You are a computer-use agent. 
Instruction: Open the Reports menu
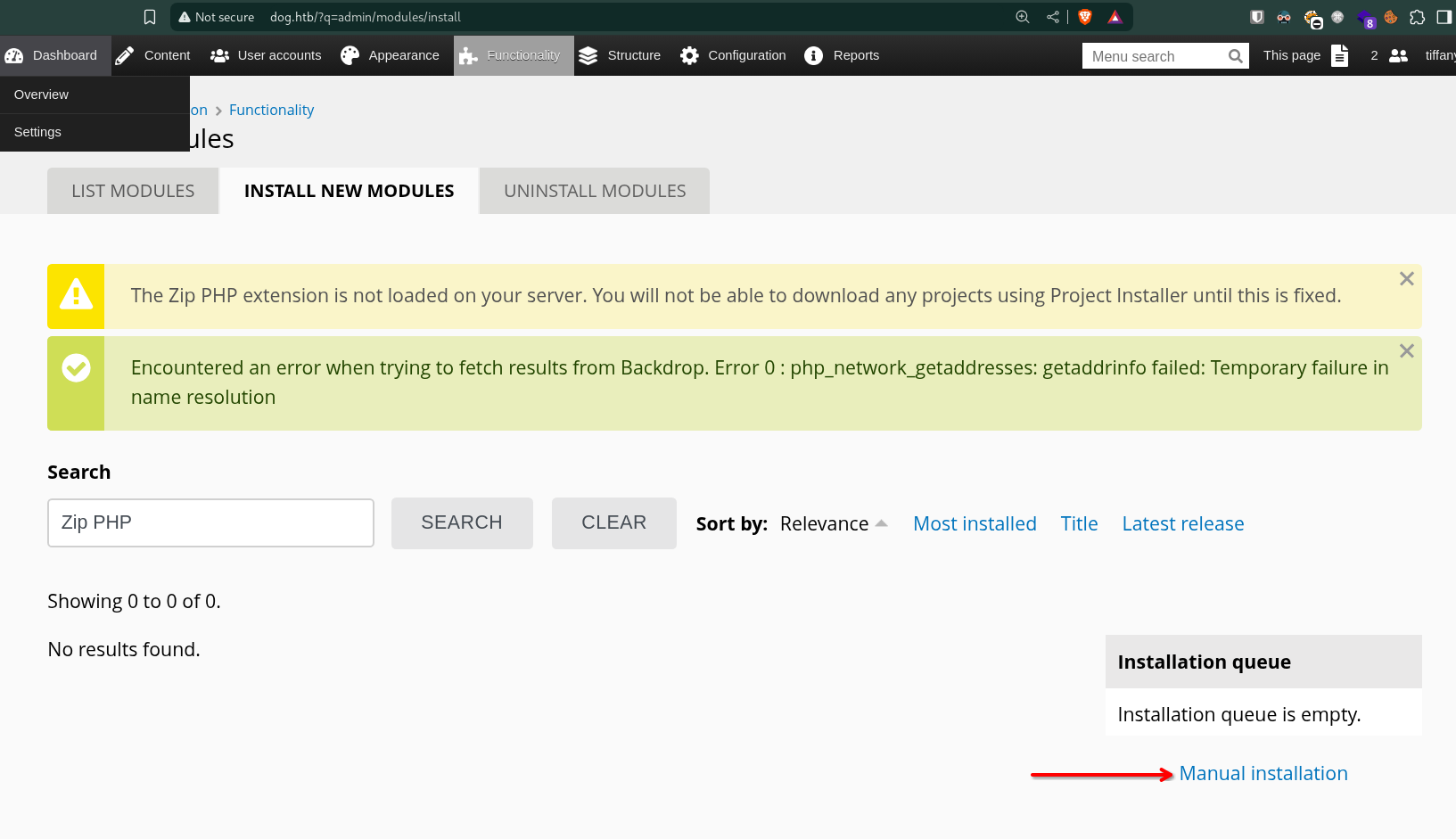[x=842, y=55]
